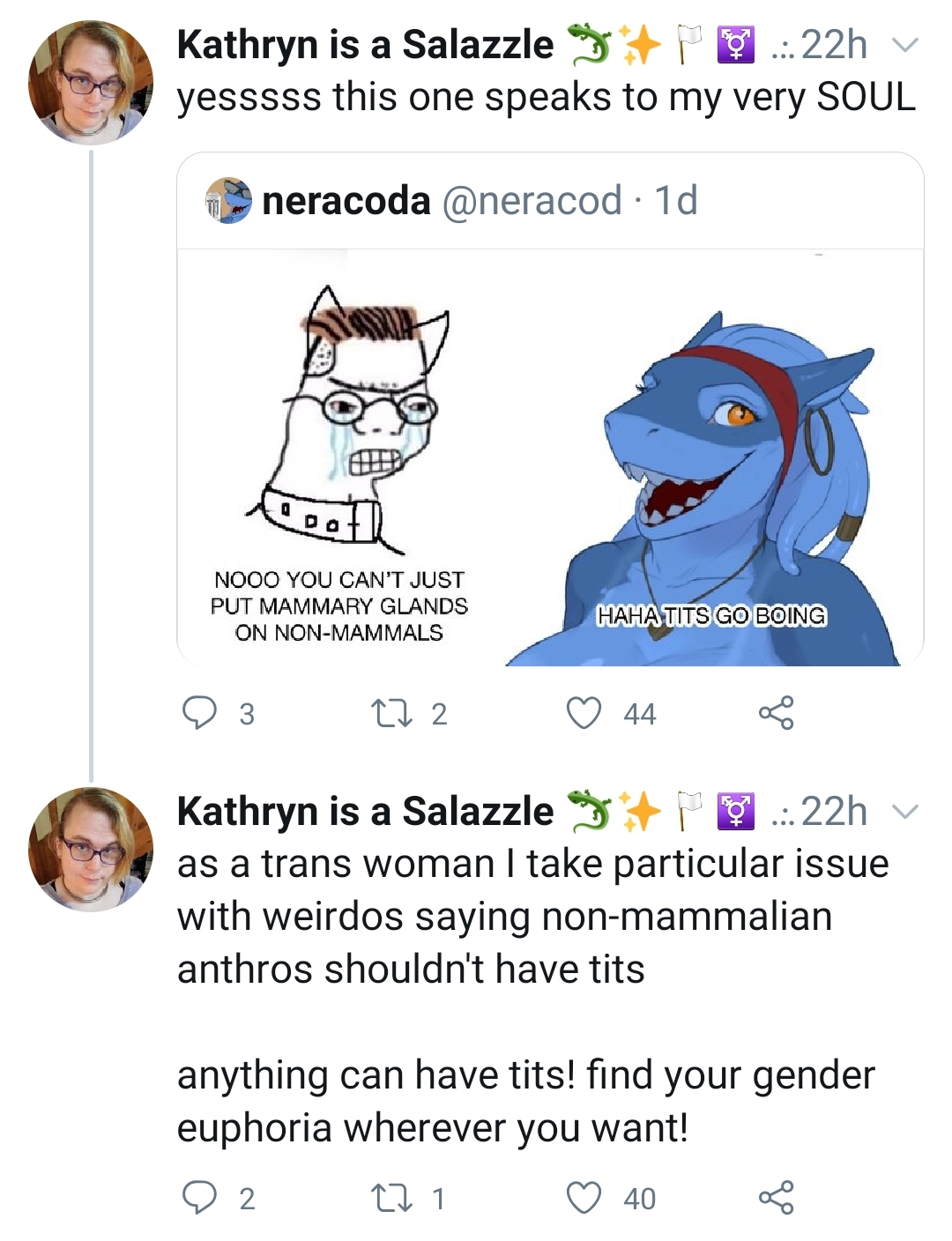Open Kathryn is a Salazzle name, second tweet
Screen dimensions: 952x1241
[x=365, y=812]
